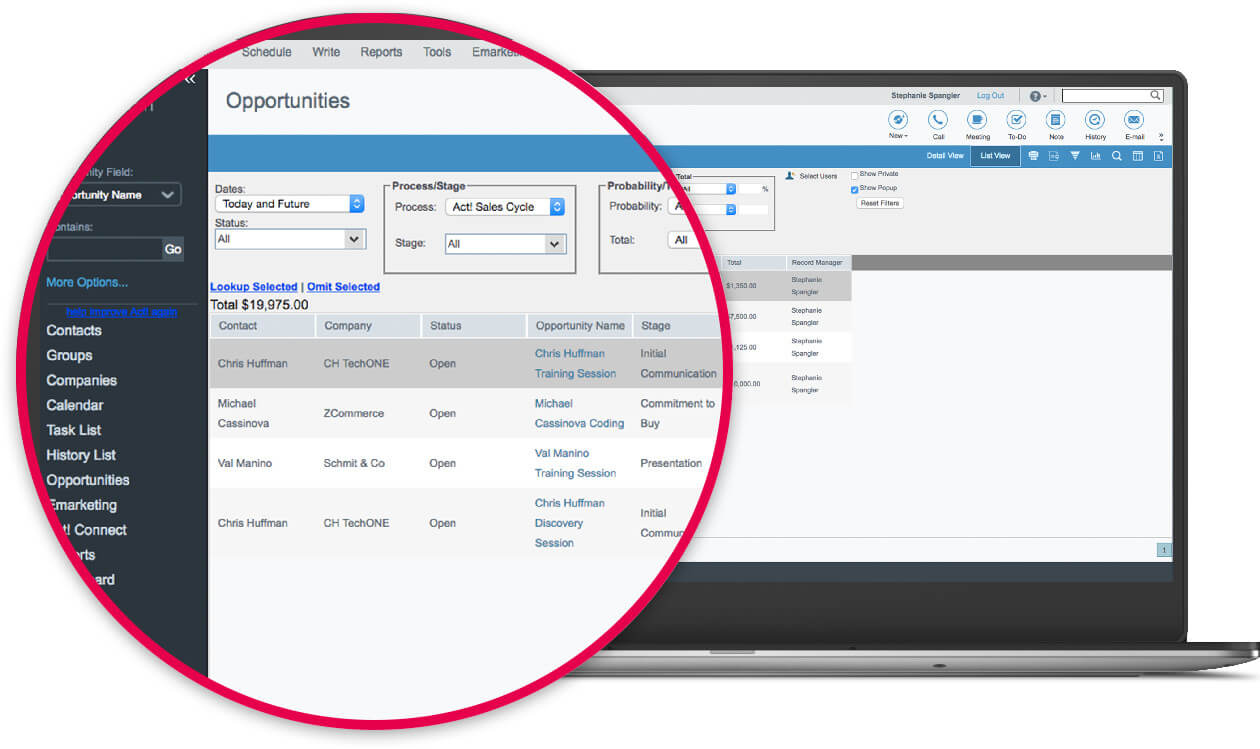
Task: Click the Call phone icon
Action: 937,120
